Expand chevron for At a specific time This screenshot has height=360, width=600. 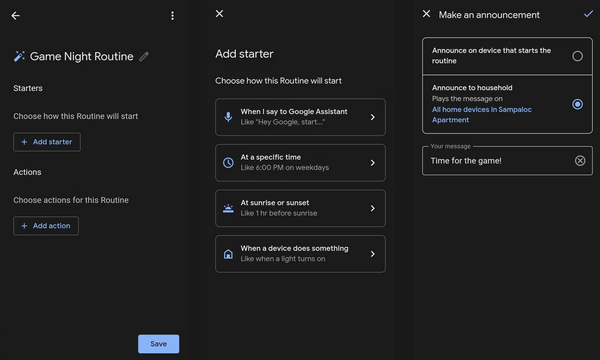tap(373, 163)
